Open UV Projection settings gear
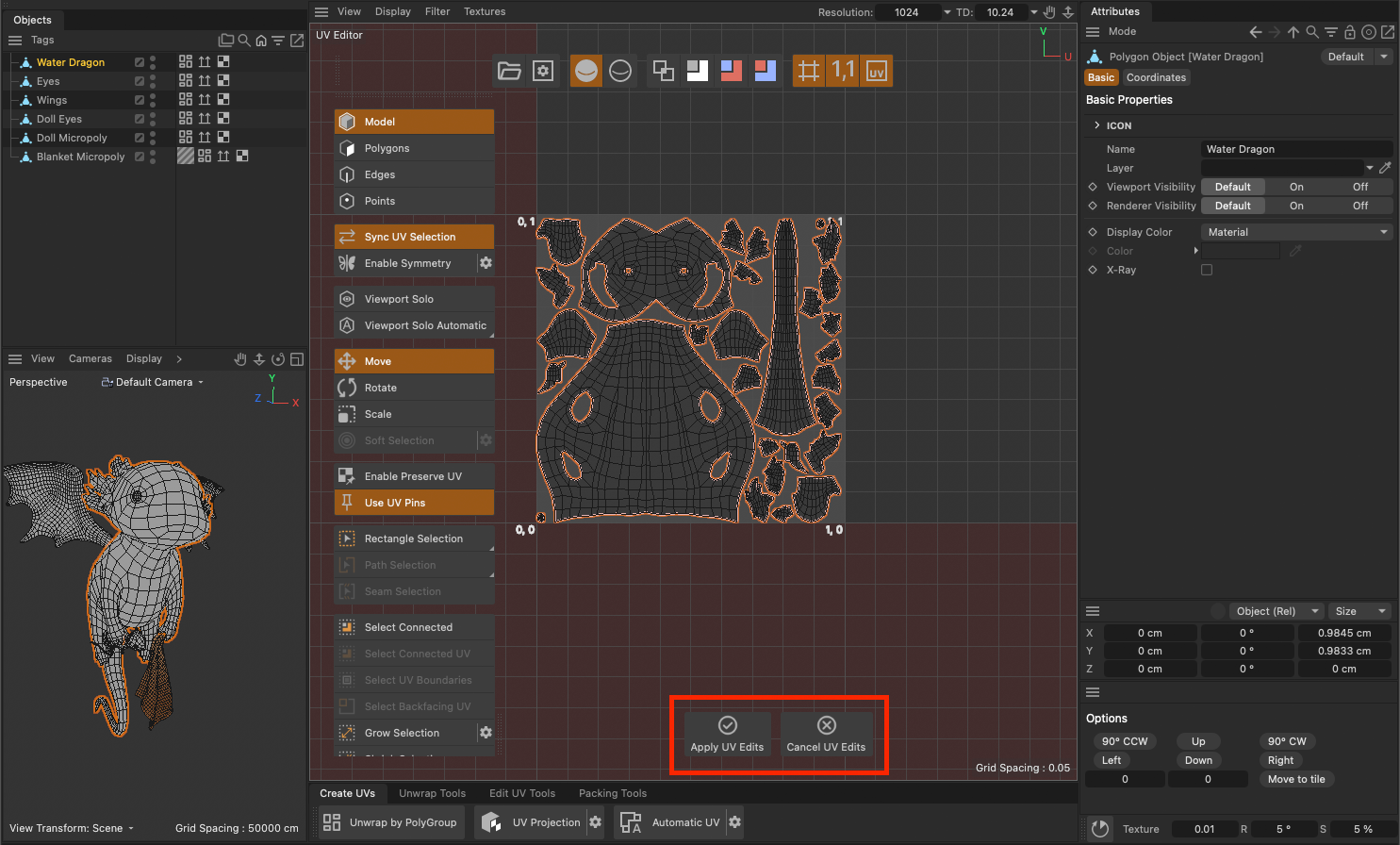The width and height of the screenshot is (1400, 845). 596,822
